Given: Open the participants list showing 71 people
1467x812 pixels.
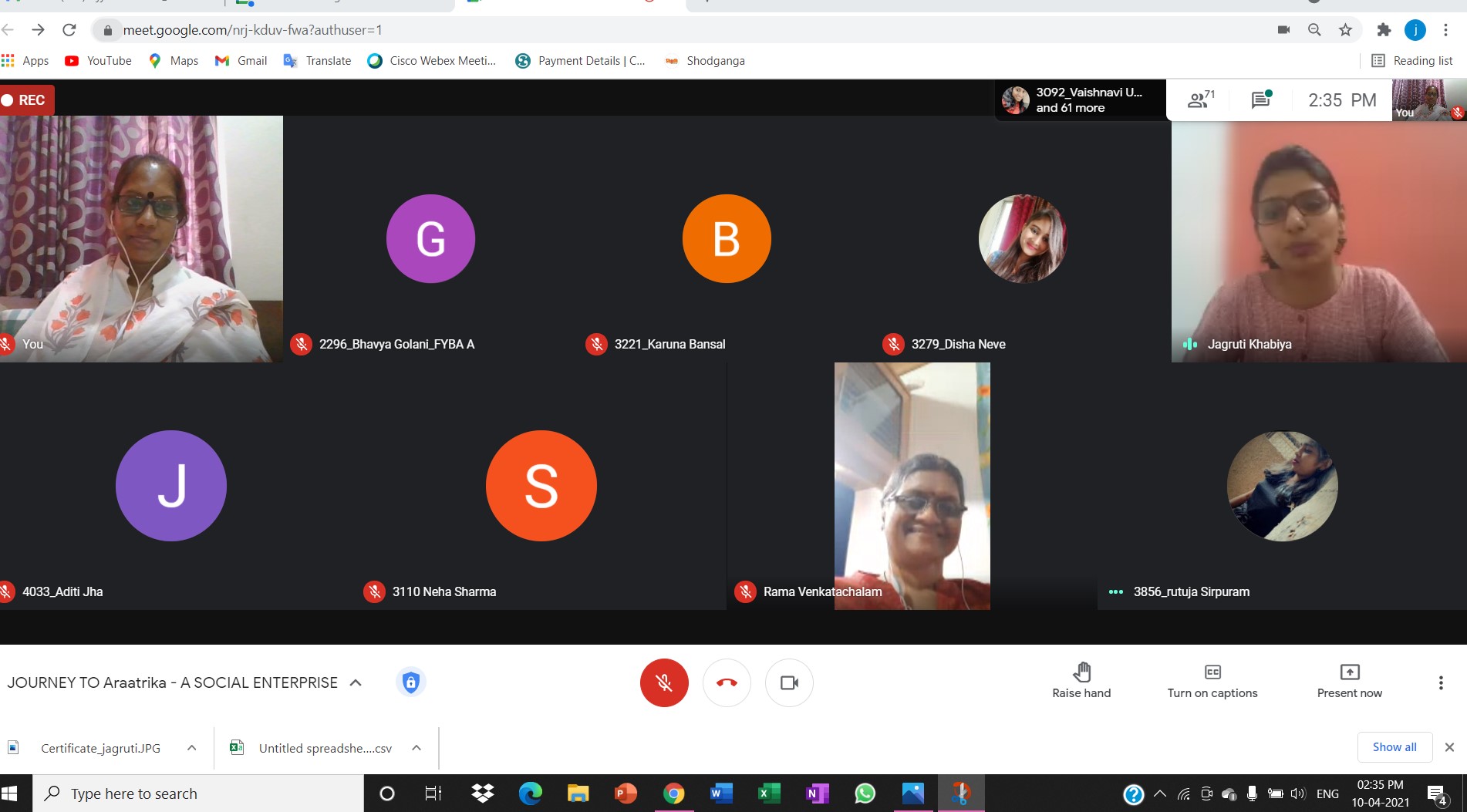Looking at the screenshot, I should click(1199, 99).
